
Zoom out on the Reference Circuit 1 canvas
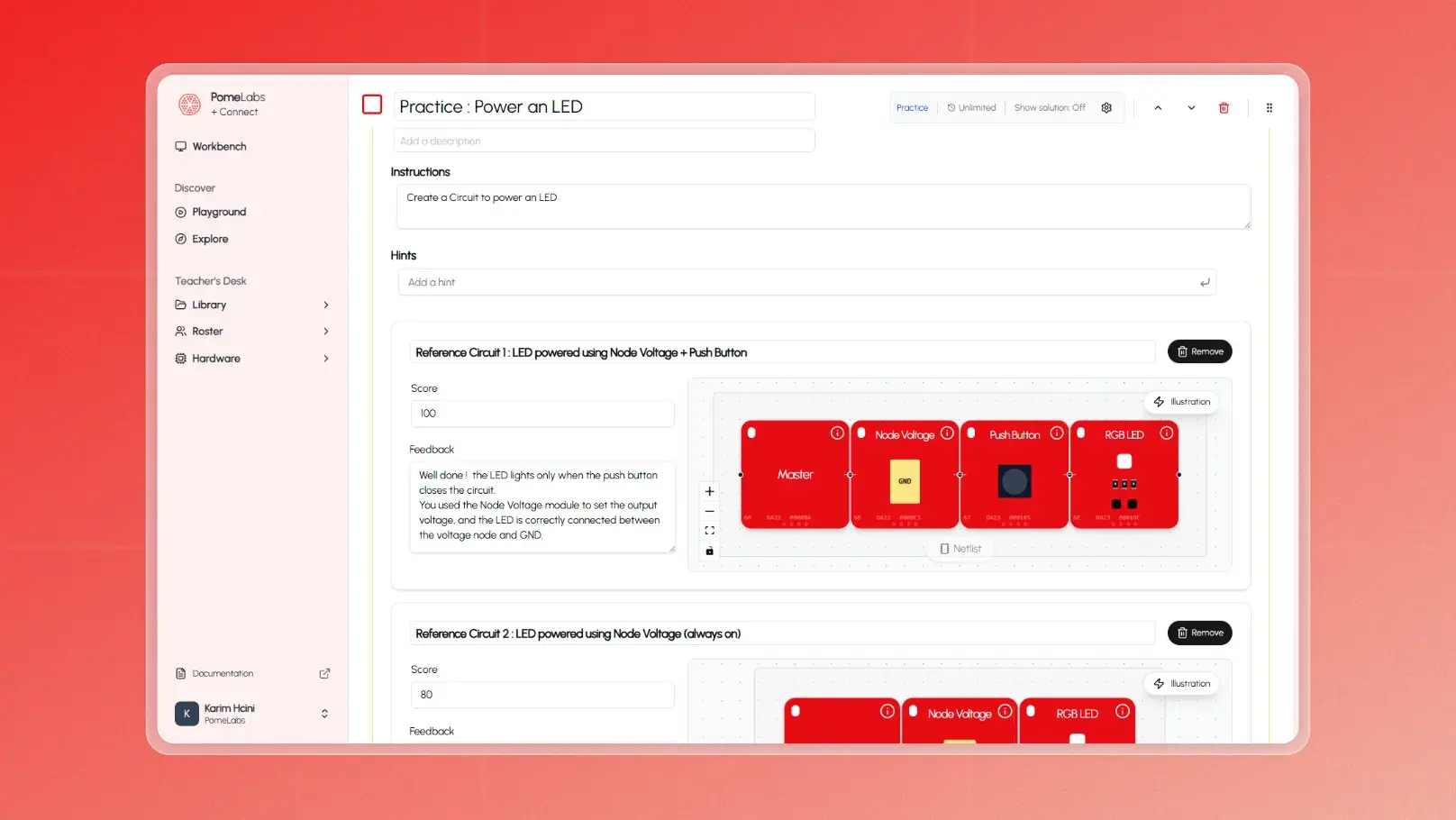coord(709,511)
